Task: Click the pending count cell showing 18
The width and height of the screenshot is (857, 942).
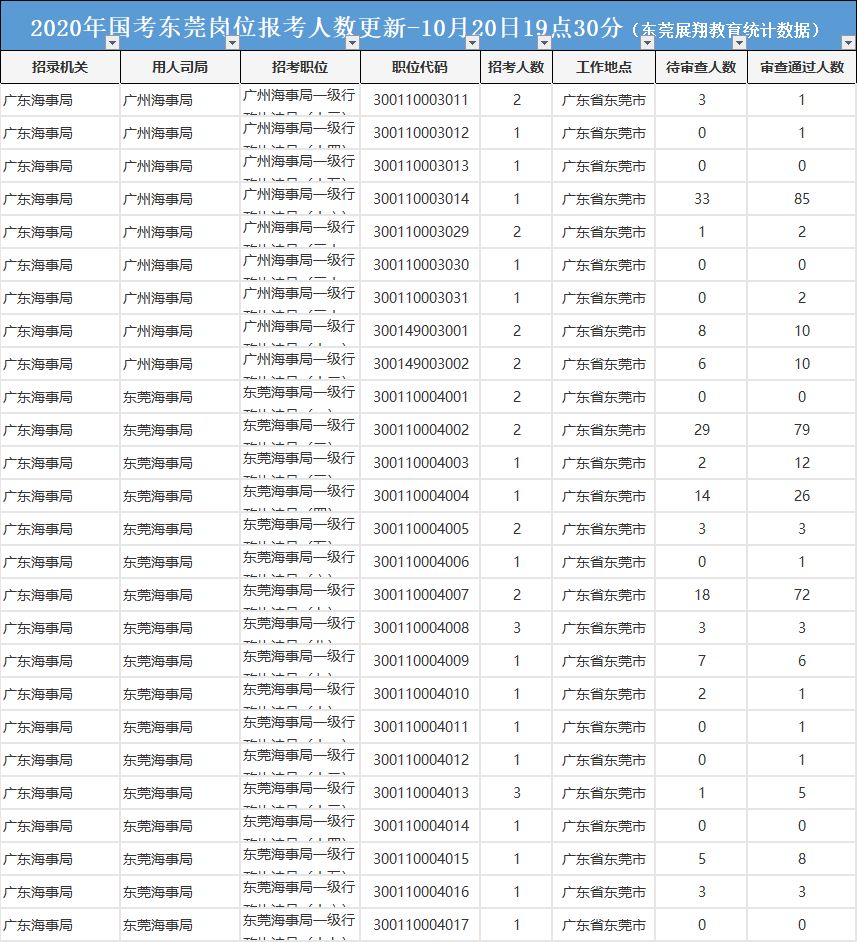Action: (701, 595)
